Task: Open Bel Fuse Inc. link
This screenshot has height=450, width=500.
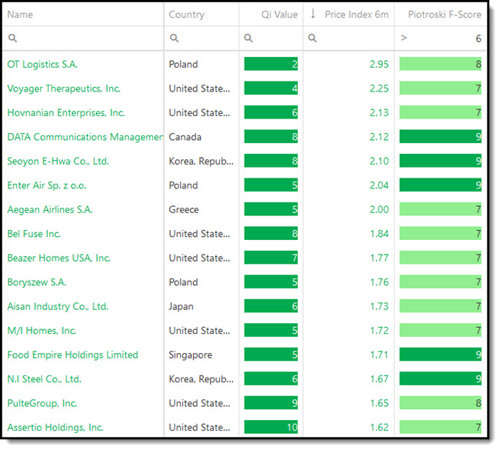Action: pyautogui.click(x=34, y=234)
